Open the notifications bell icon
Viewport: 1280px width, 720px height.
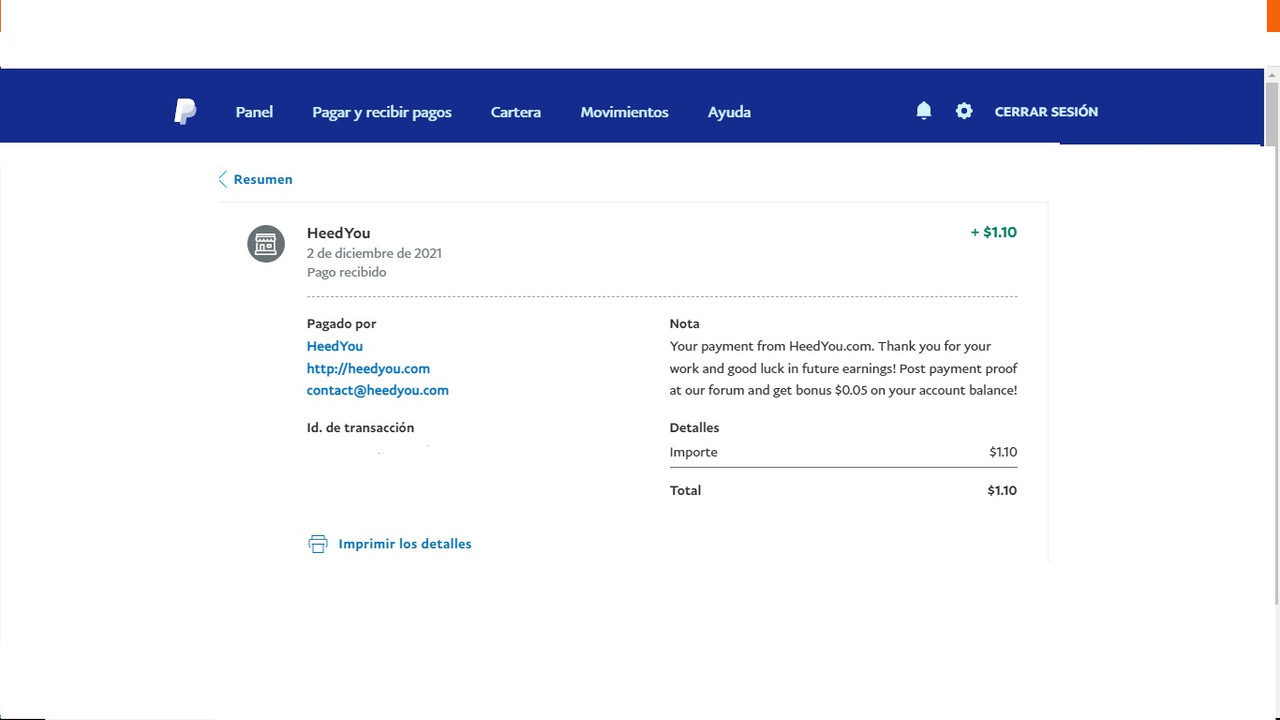click(924, 111)
